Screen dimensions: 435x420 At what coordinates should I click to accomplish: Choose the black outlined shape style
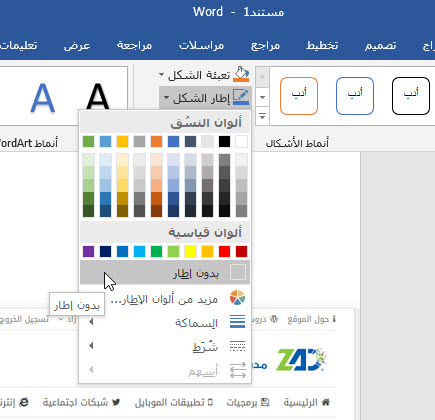click(411, 96)
